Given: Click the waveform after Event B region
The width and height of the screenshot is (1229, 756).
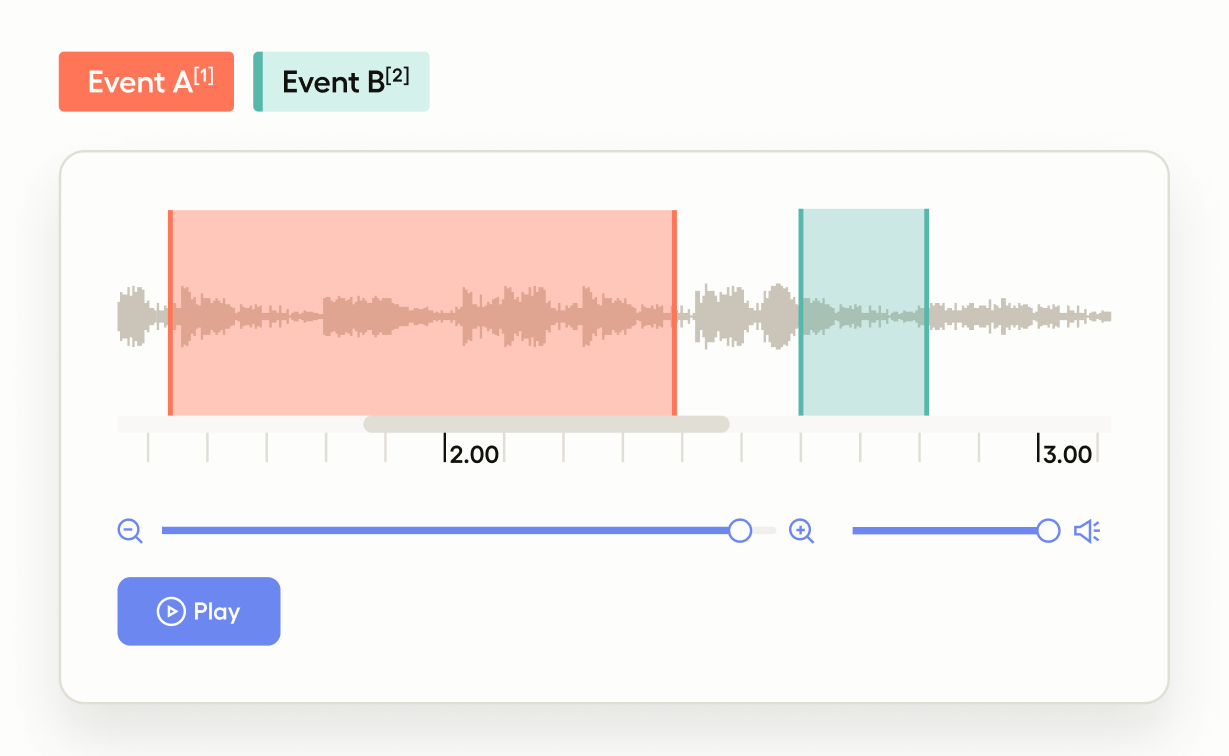Looking at the screenshot, I should 1020,316.
